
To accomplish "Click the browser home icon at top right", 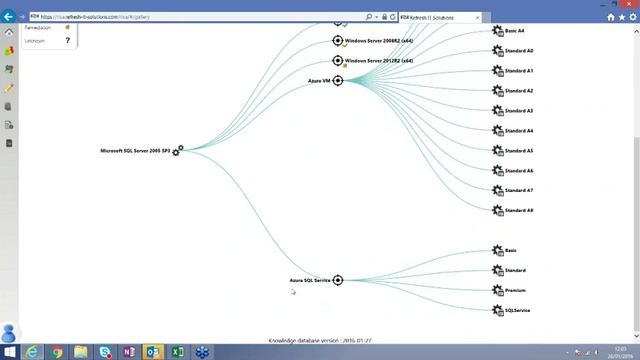I will tap(611, 17).
